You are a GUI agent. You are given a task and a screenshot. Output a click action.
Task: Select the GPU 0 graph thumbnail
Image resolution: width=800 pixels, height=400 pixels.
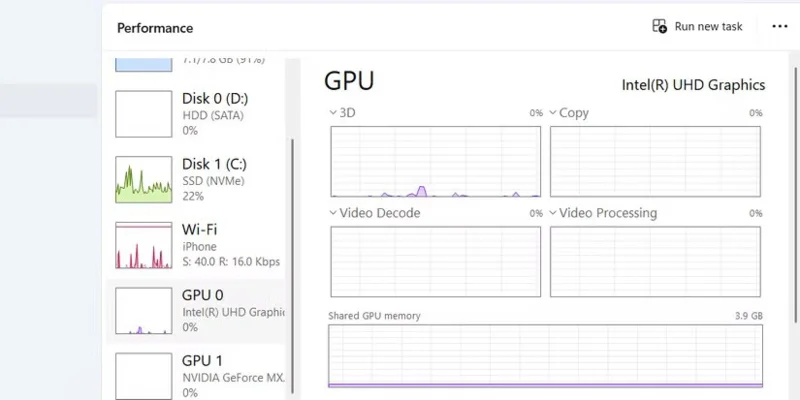[x=144, y=311]
